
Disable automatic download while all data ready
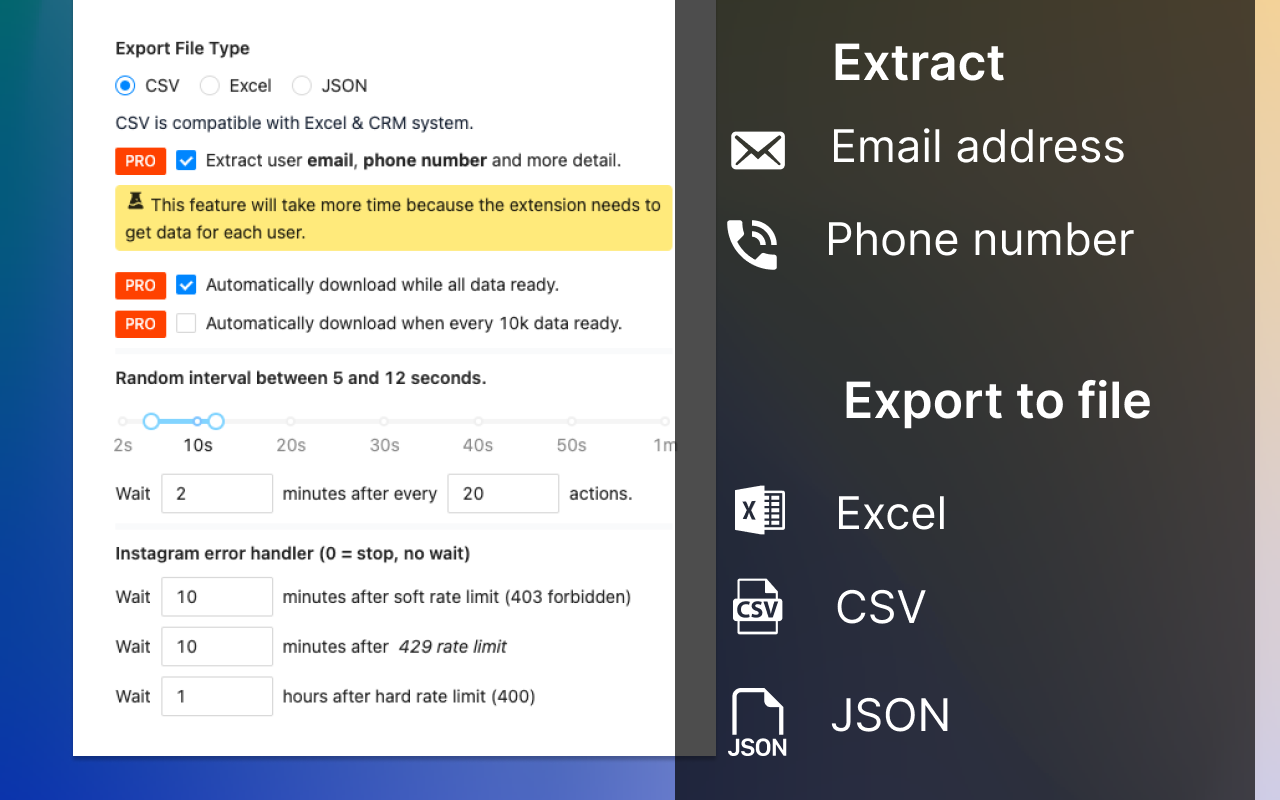click(186, 285)
